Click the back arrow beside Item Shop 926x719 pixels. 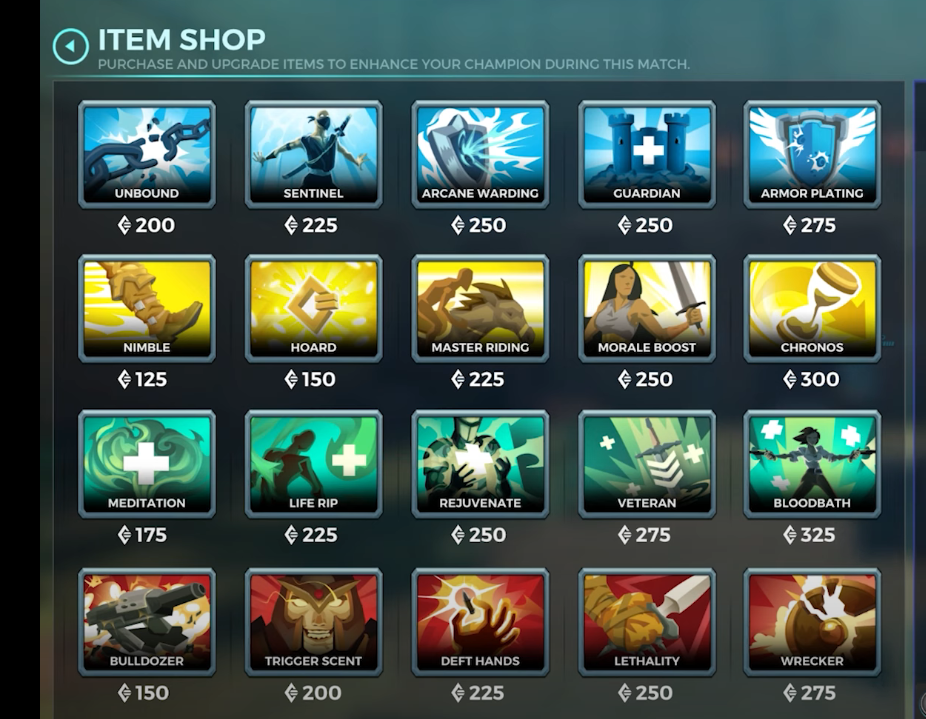pyautogui.click(x=70, y=46)
